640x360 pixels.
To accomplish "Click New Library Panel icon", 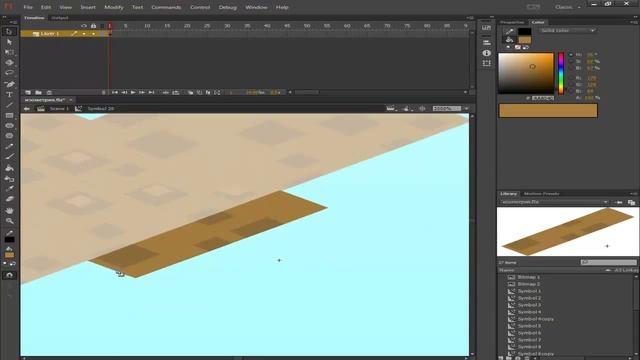I will point(631,202).
